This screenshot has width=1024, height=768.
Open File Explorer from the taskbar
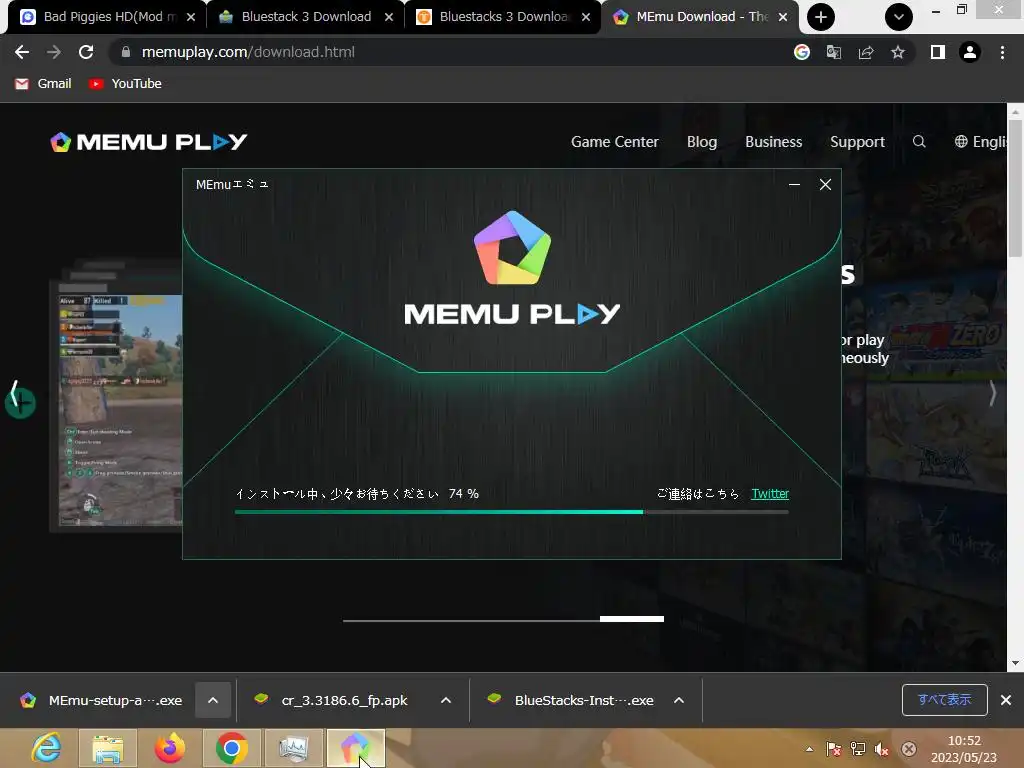[x=108, y=748]
